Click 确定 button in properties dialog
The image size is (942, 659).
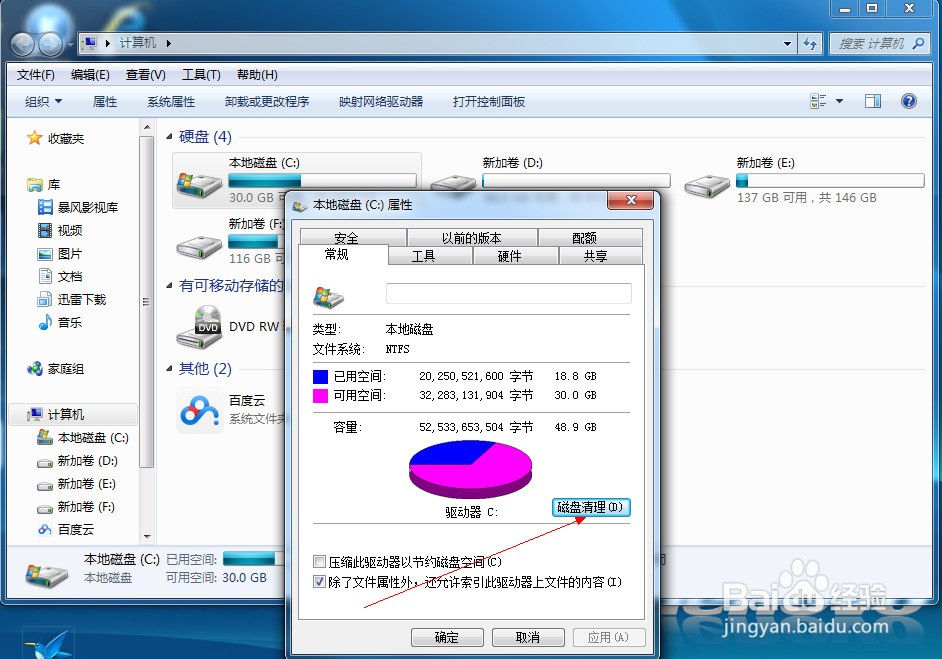point(447,637)
